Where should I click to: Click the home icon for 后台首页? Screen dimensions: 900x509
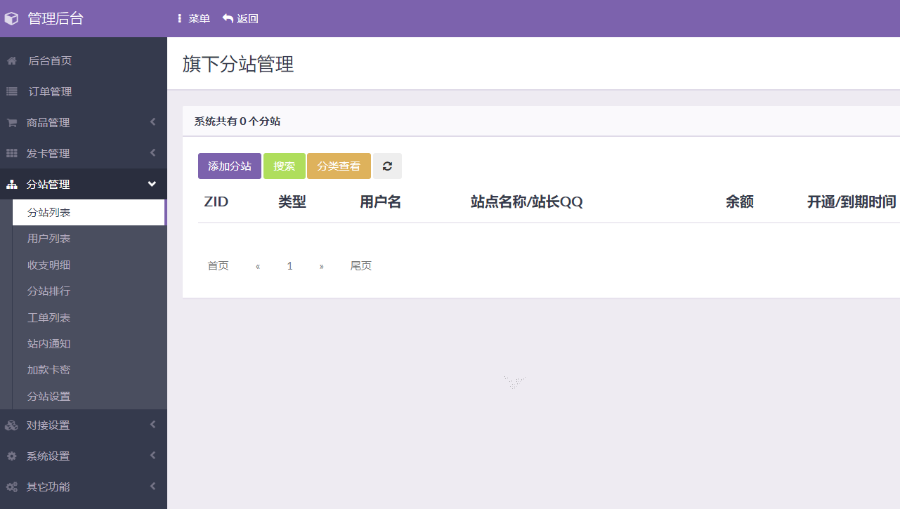click(x=12, y=61)
